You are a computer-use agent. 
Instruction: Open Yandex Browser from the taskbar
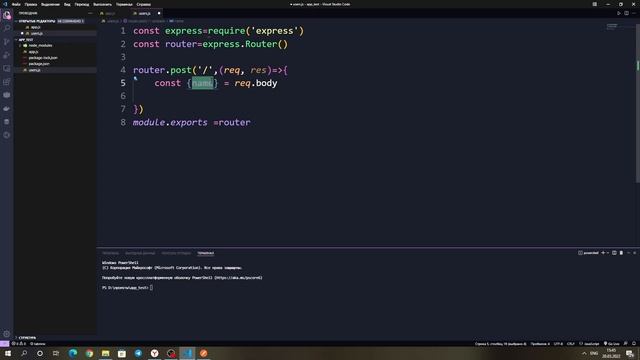(x=155, y=353)
